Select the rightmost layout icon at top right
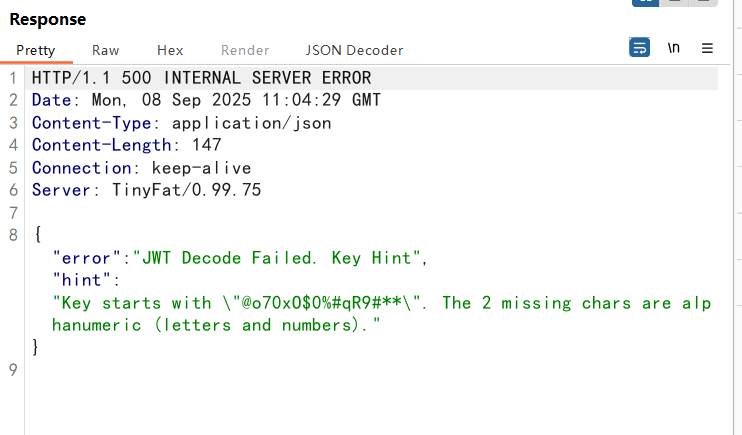Viewport: 742px width, 435px height. 705,3
